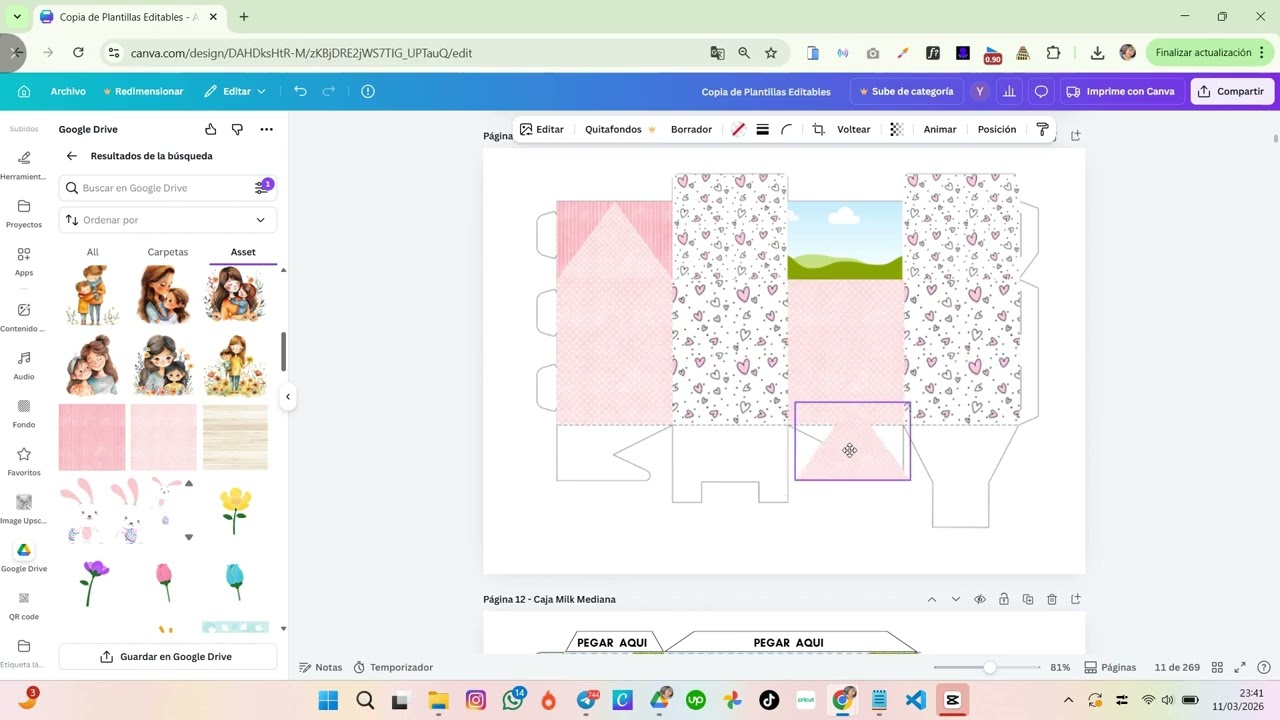
Task: Click the zoom slider handle
Action: tap(989, 667)
